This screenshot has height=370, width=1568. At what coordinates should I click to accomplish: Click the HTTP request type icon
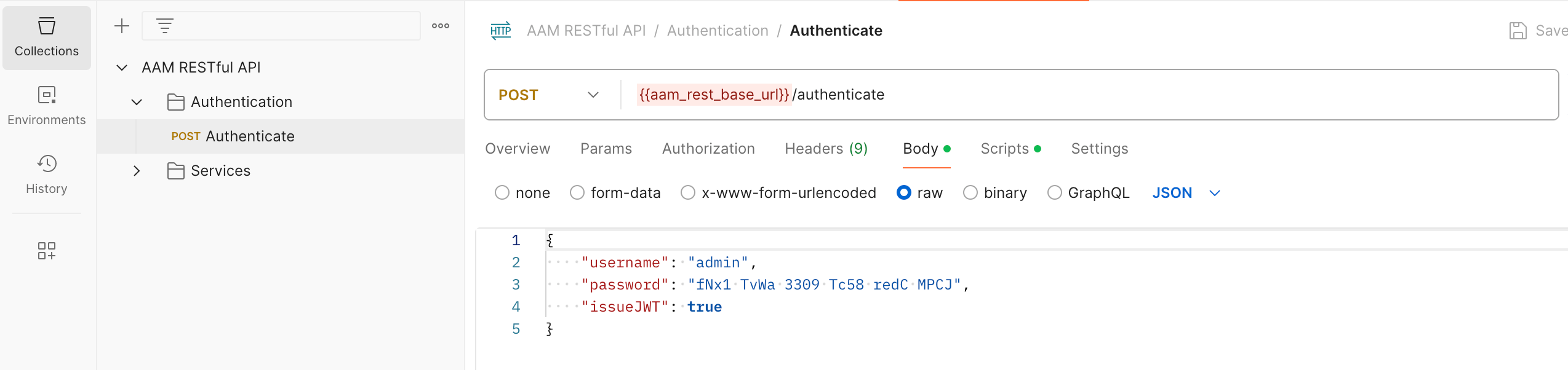501,31
